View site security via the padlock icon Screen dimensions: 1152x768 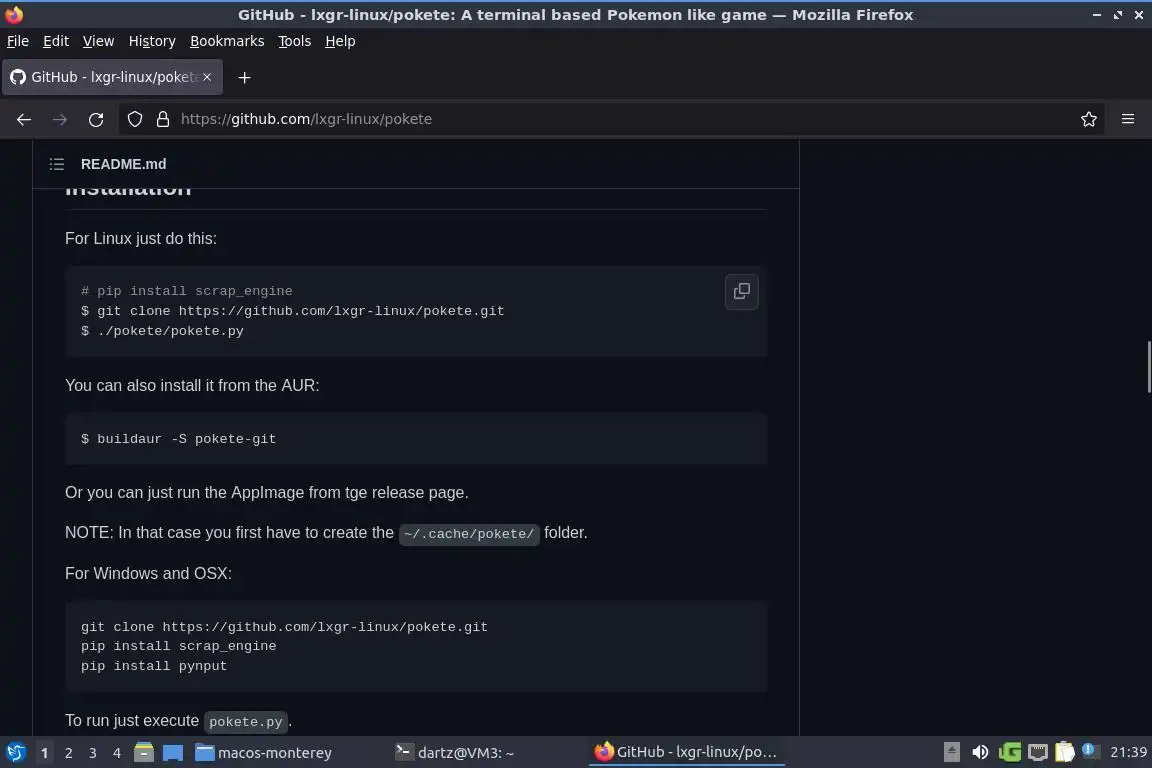tap(163, 119)
